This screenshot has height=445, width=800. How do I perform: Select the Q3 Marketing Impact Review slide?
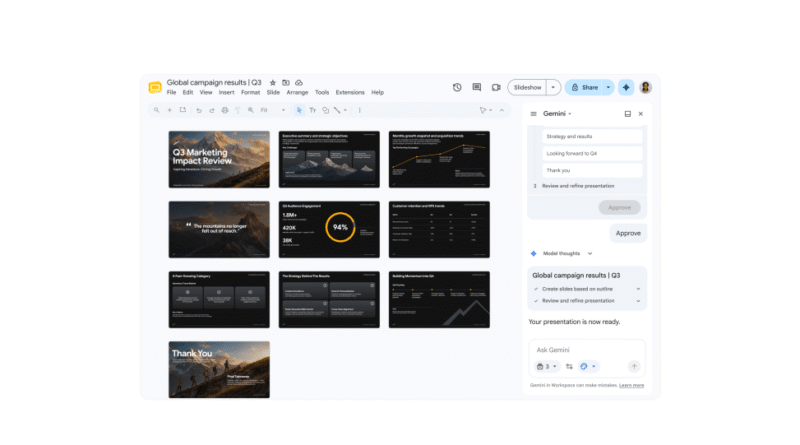pyautogui.click(x=219, y=159)
